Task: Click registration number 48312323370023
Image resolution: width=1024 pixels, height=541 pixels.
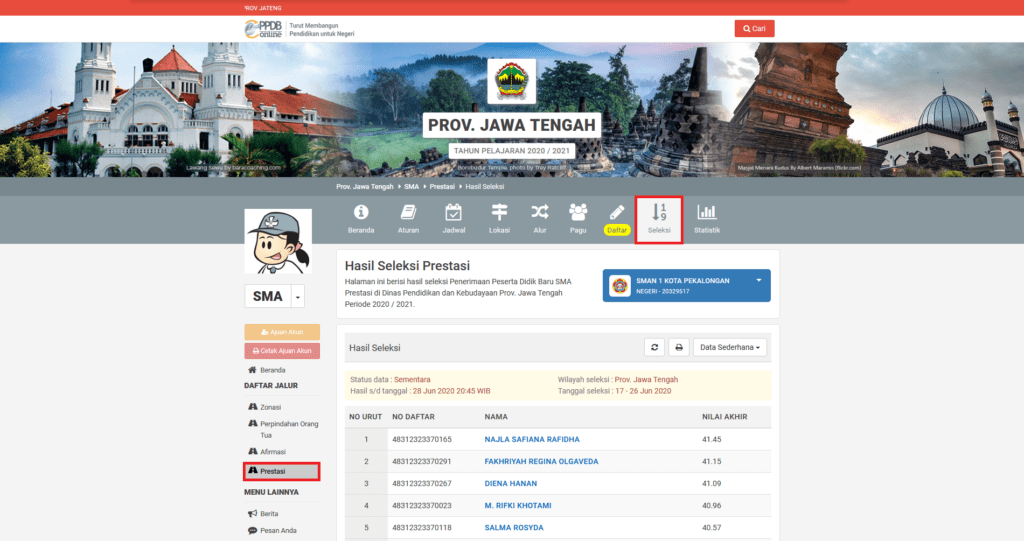Action: tap(422, 506)
